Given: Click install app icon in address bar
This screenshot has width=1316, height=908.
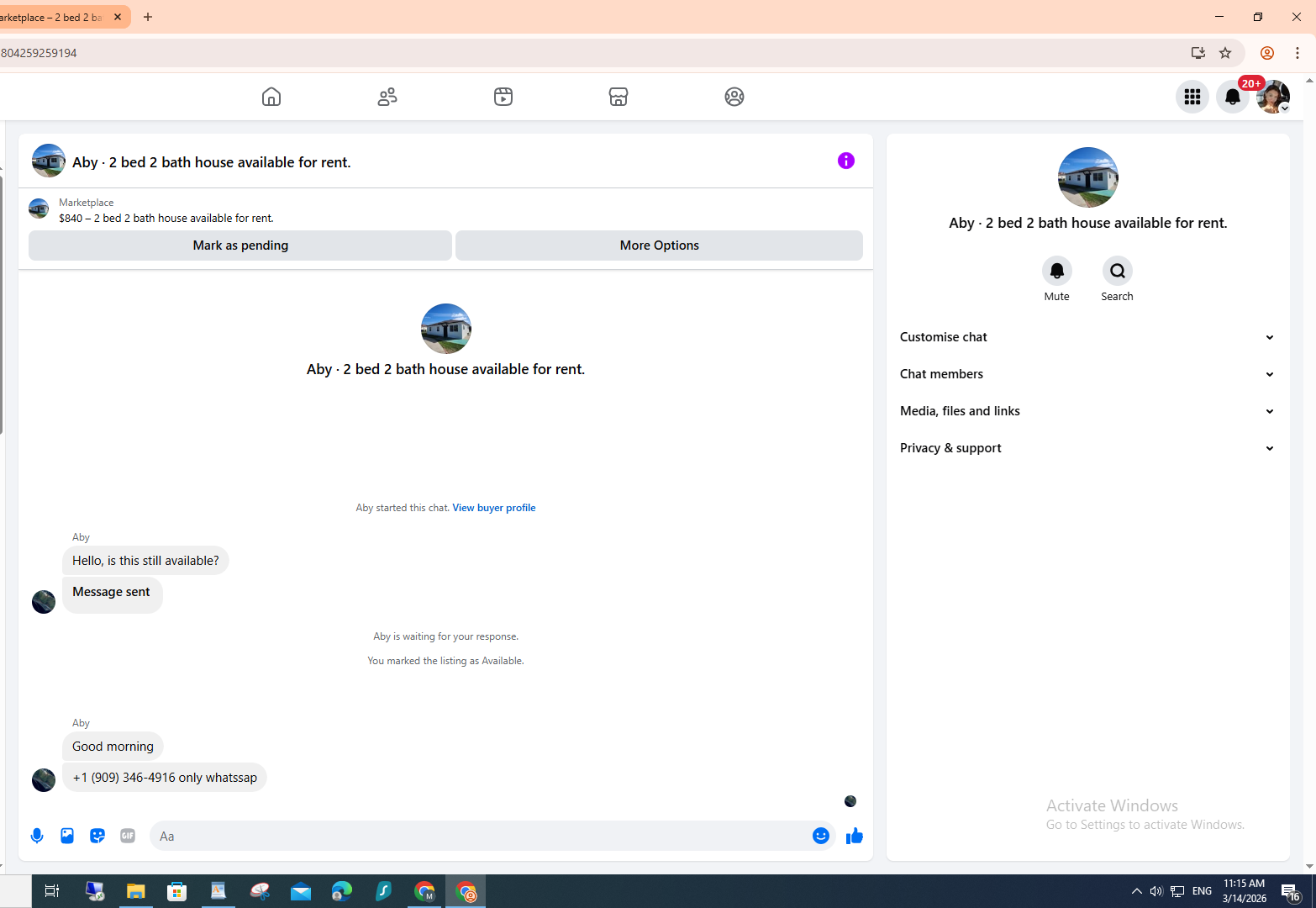Looking at the screenshot, I should click(1198, 53).
